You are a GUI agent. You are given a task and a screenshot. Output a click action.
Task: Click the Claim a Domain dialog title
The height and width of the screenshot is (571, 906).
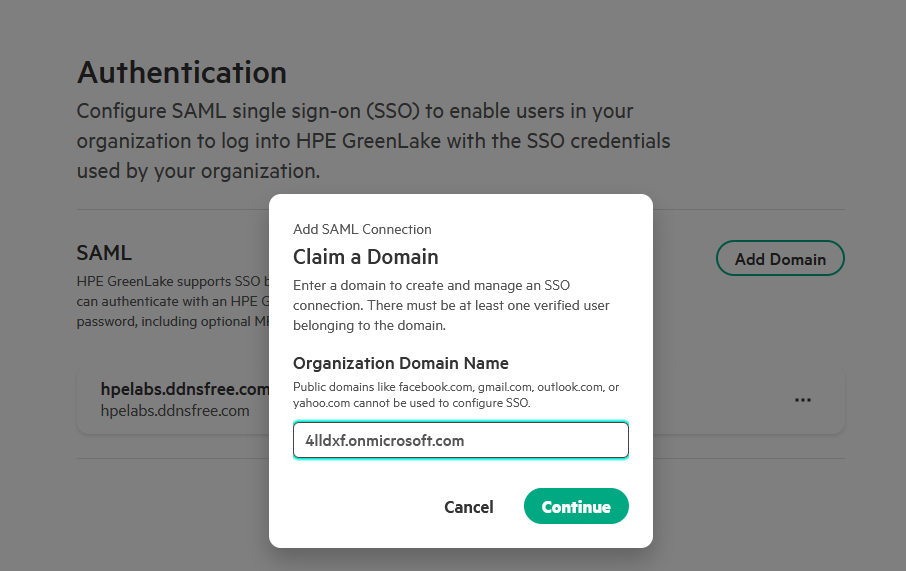point(365,257)
